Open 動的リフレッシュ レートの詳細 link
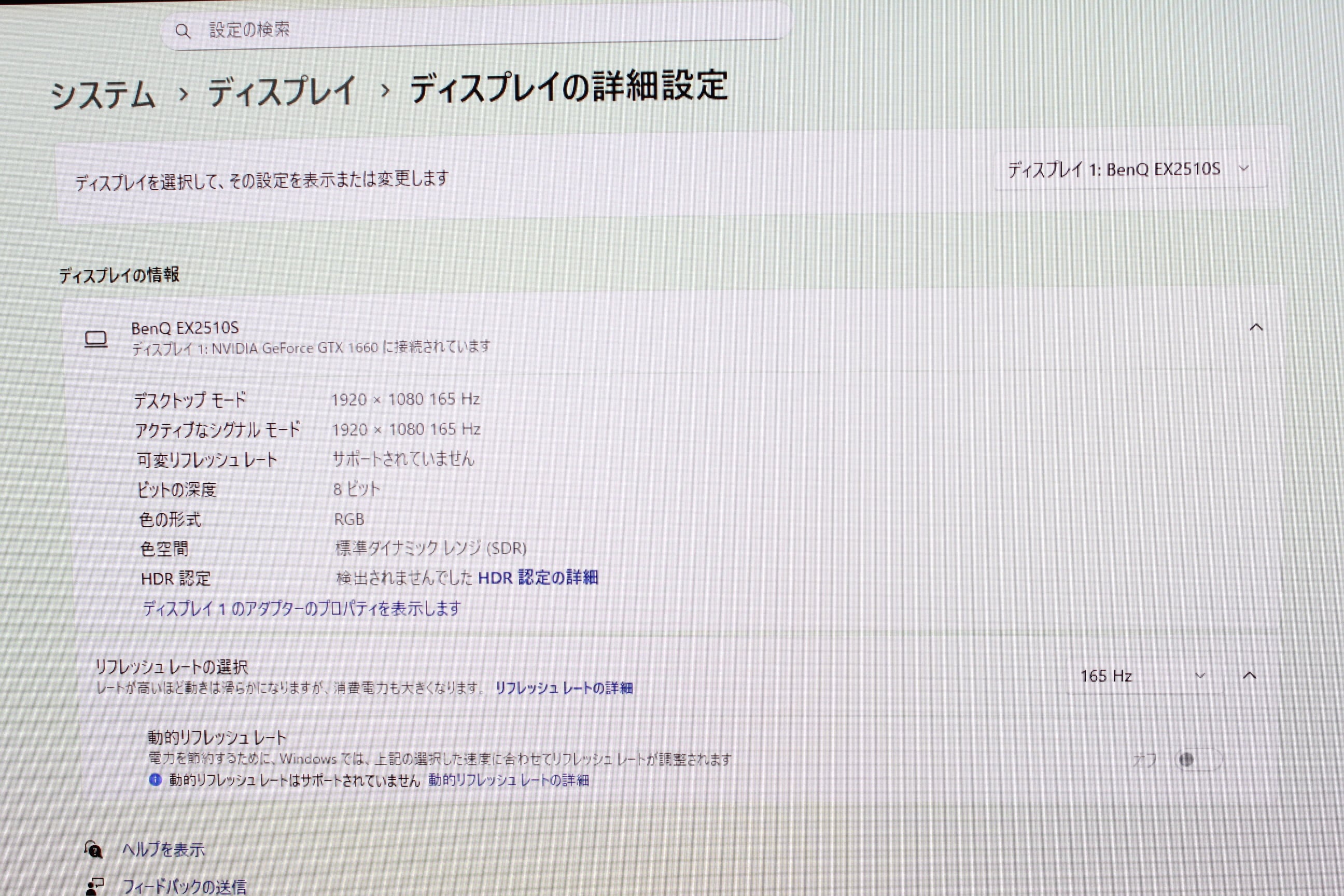This screenshot has width=1344, height=896. (x=509, y=780)
